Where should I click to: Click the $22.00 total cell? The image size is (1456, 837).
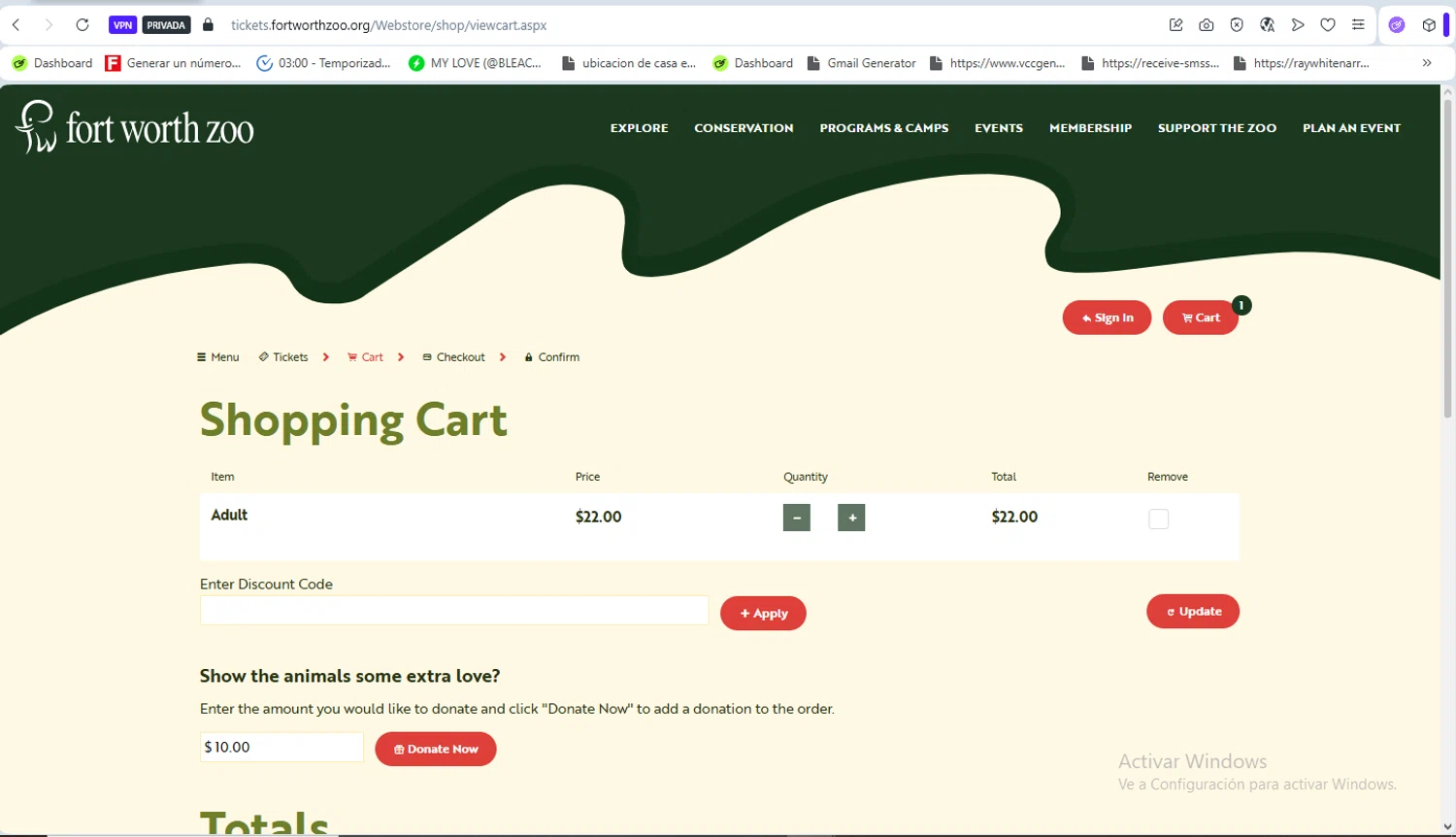point(1014,517)
